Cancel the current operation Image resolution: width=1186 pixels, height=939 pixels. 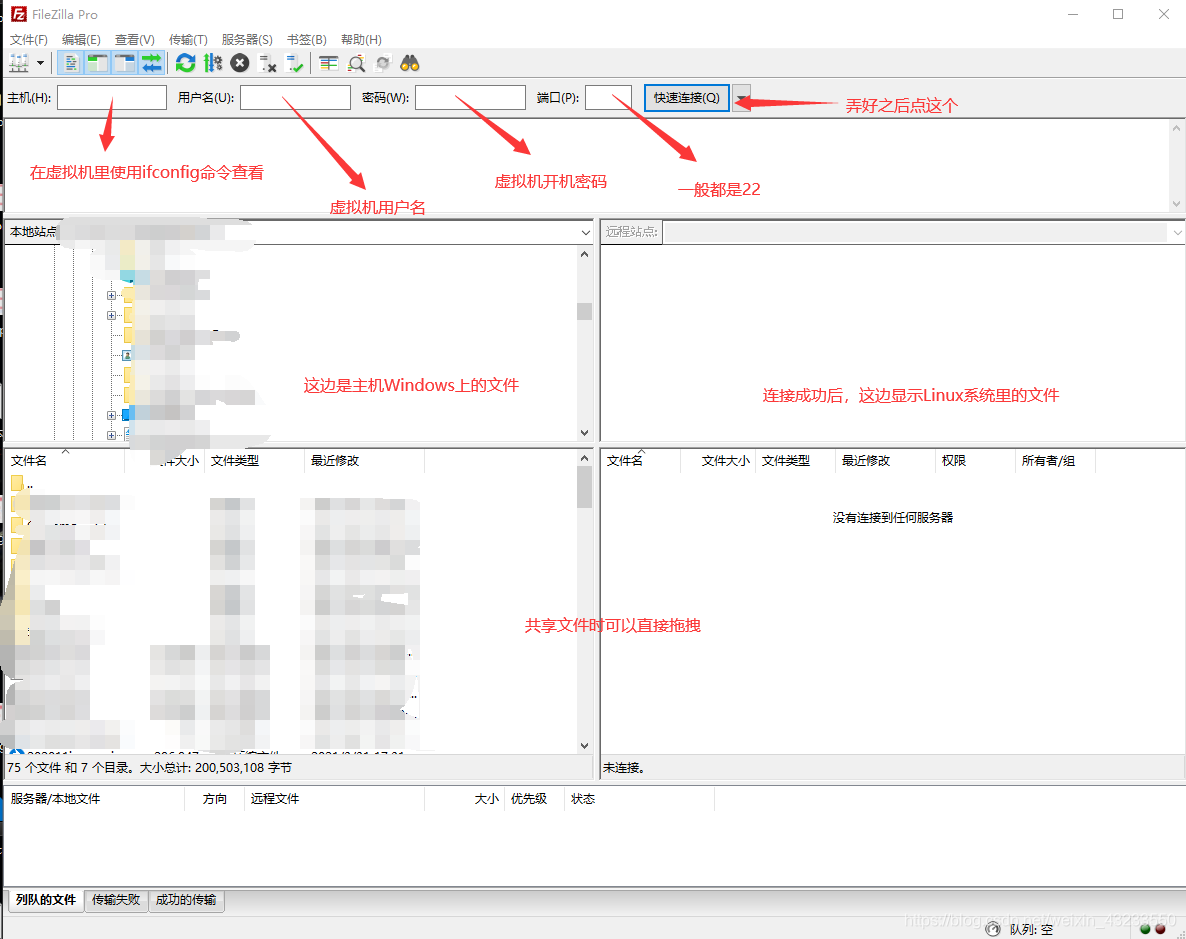(240, 64)
